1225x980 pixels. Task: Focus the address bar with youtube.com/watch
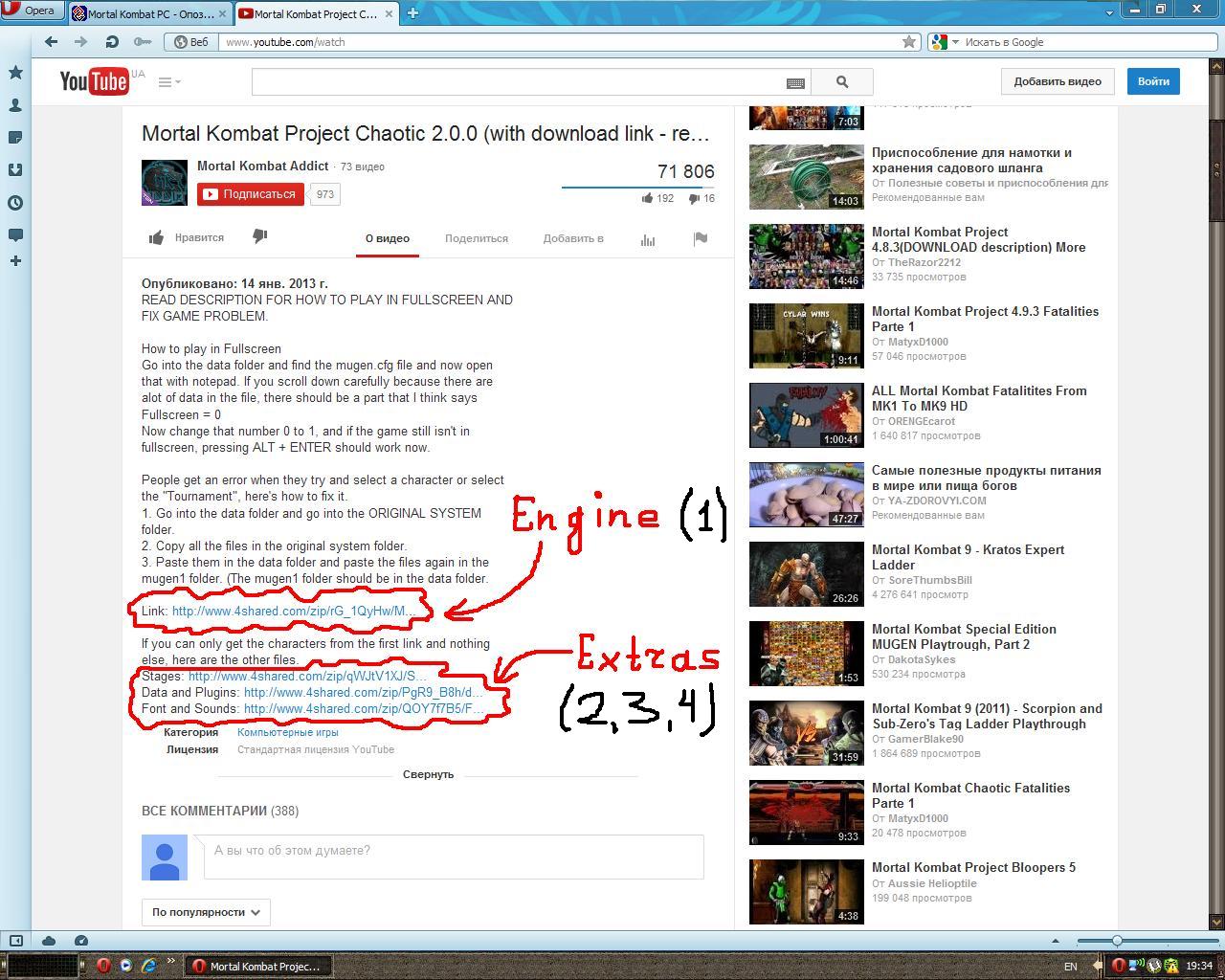point(560,42)
